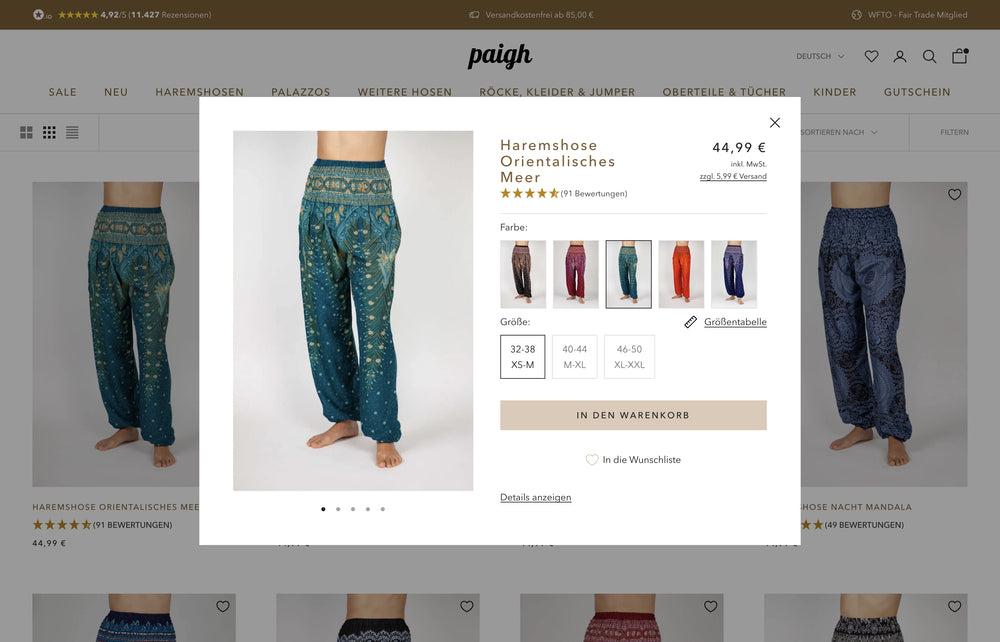Expand the DEUTSCH language dropdown
Image resolution: width=1000 pixels, height=642 pixels.
(820, 57)
